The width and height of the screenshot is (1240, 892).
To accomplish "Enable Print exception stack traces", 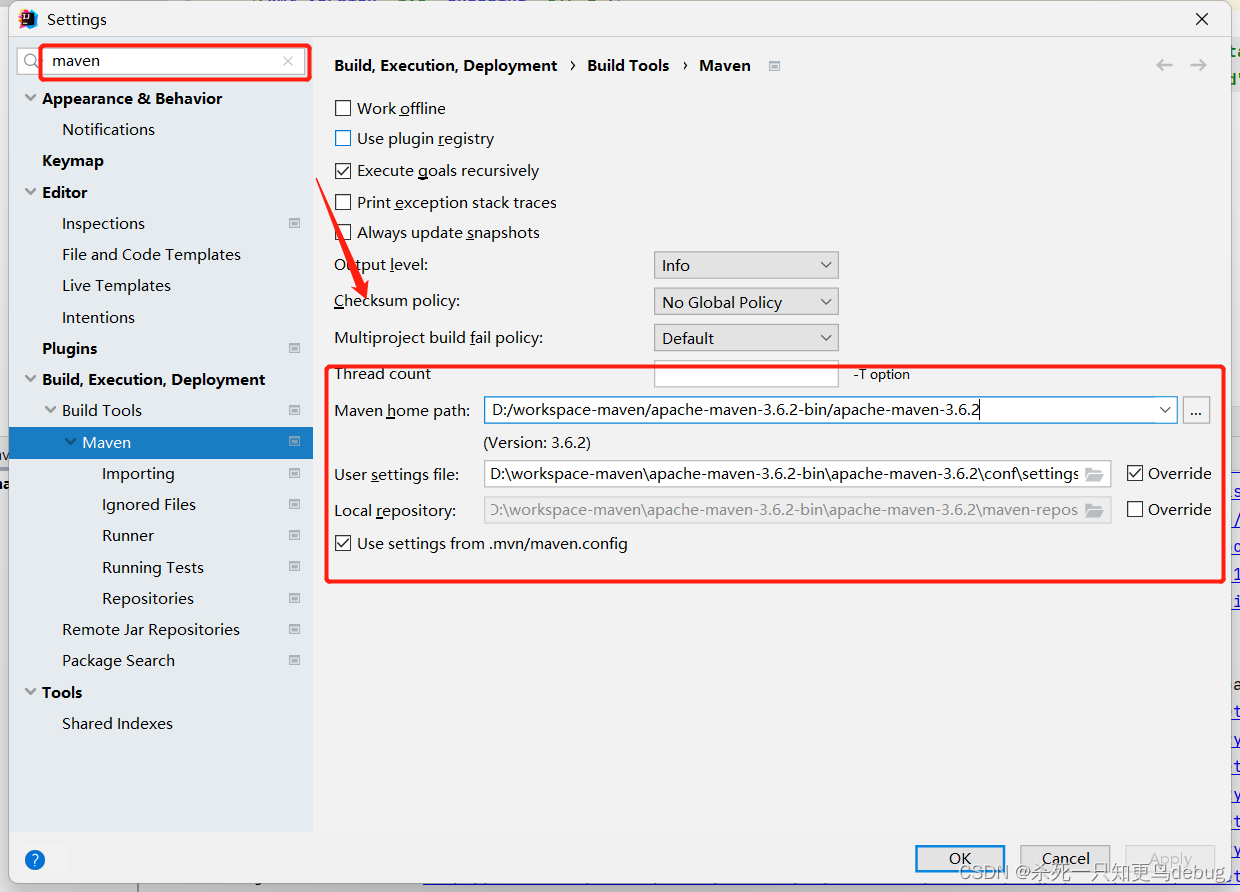I will [x=343, y=202].
